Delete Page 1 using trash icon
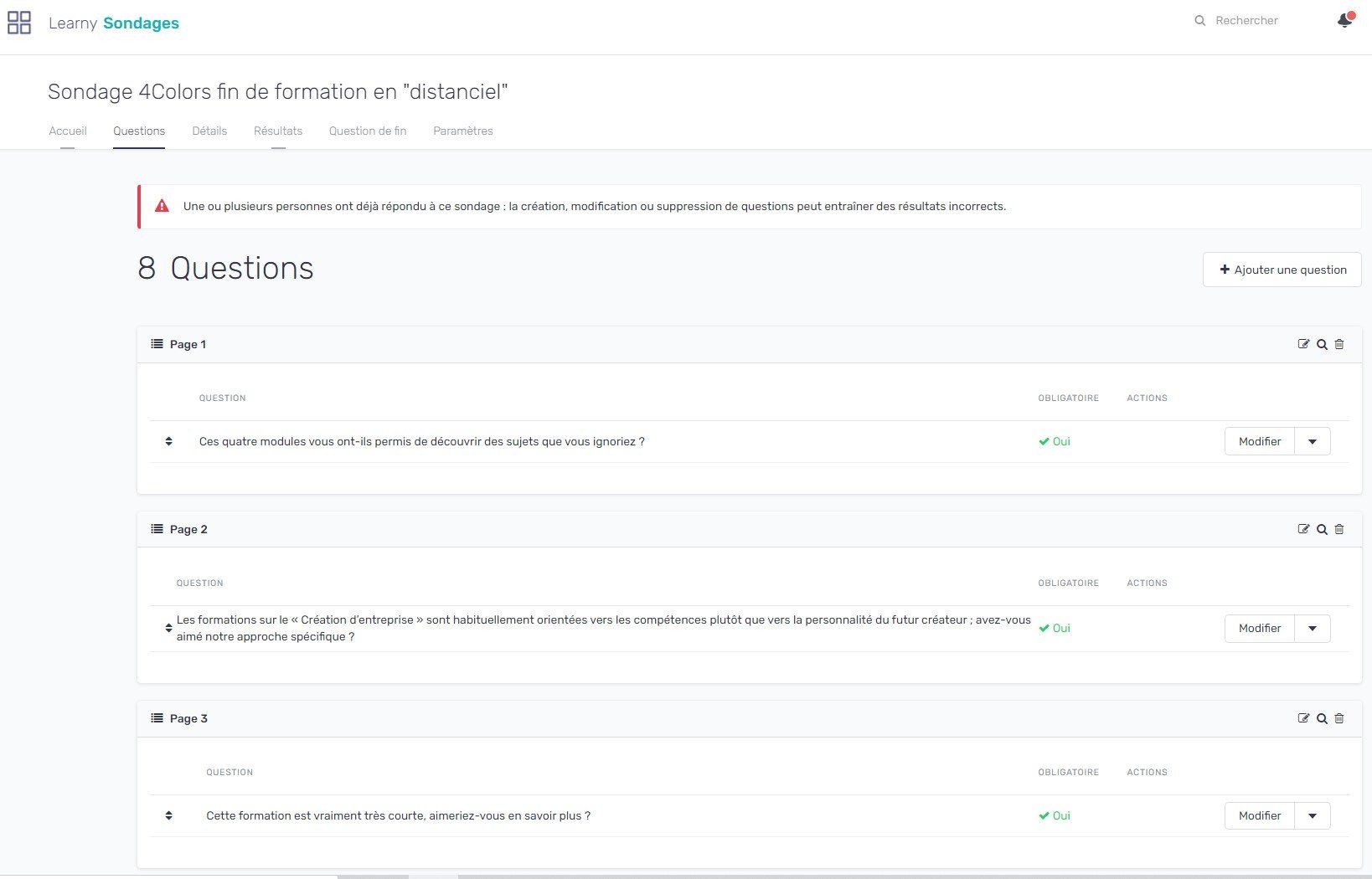This screenshot has height=879, width=1372. pyautogui.click(x=1339, y=344)
